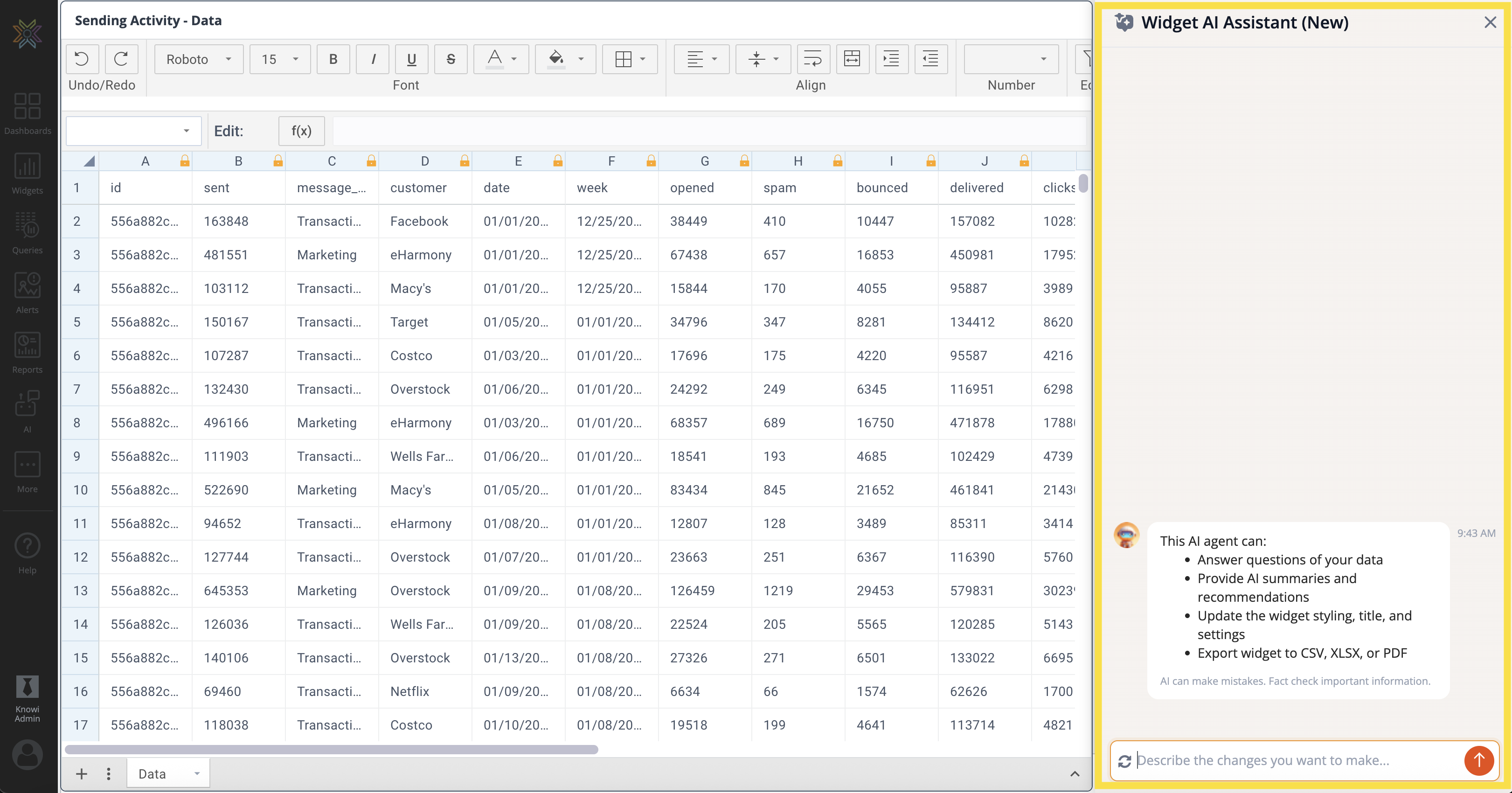The width and height of the screenshot is (1512, 793).
Task: Apply strikethrough formatting
Action: tap(450, 59)
